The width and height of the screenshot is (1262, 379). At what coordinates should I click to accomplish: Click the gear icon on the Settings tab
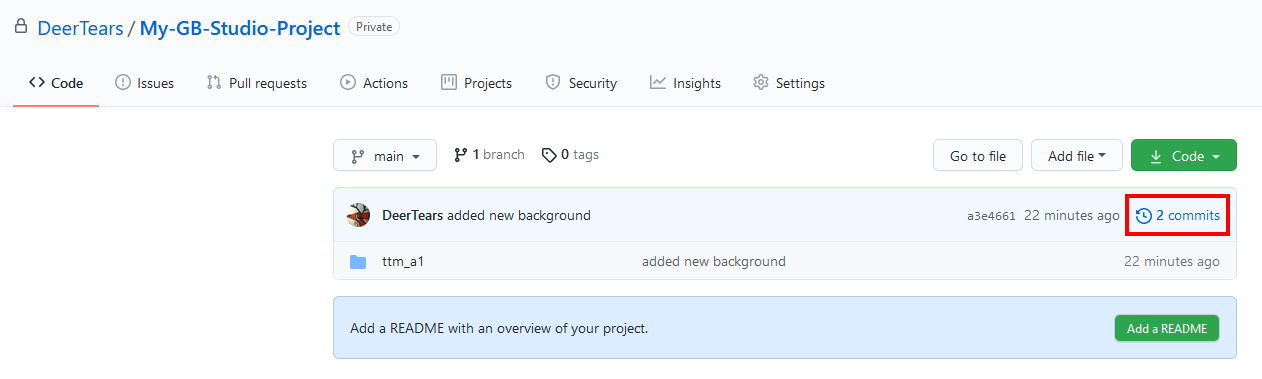(761, 82)
